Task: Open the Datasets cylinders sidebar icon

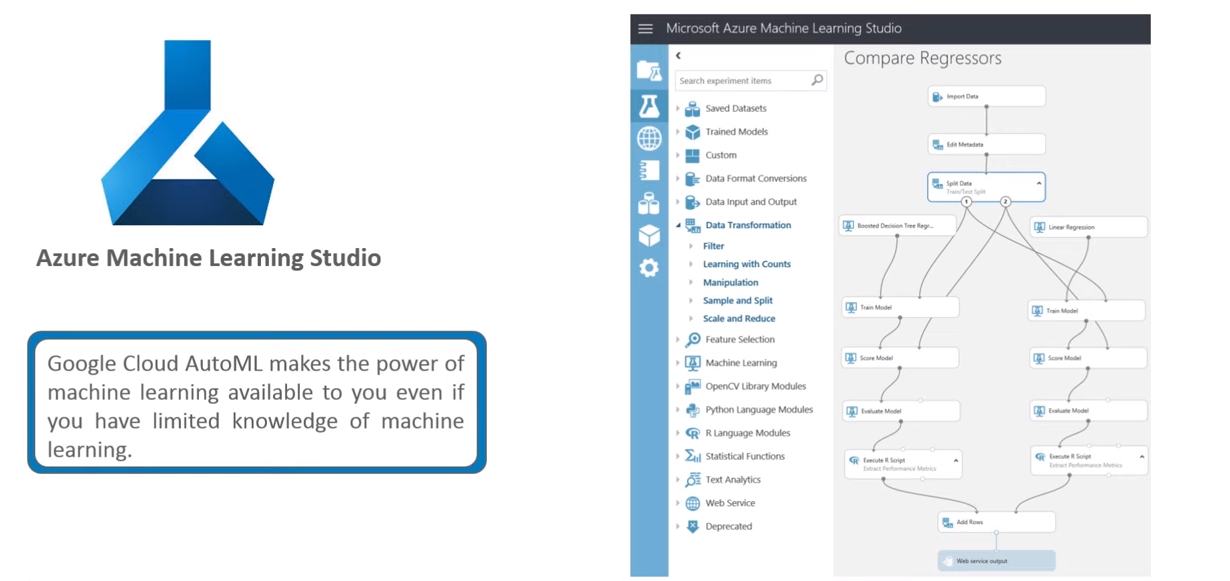Action: (649, 203)
